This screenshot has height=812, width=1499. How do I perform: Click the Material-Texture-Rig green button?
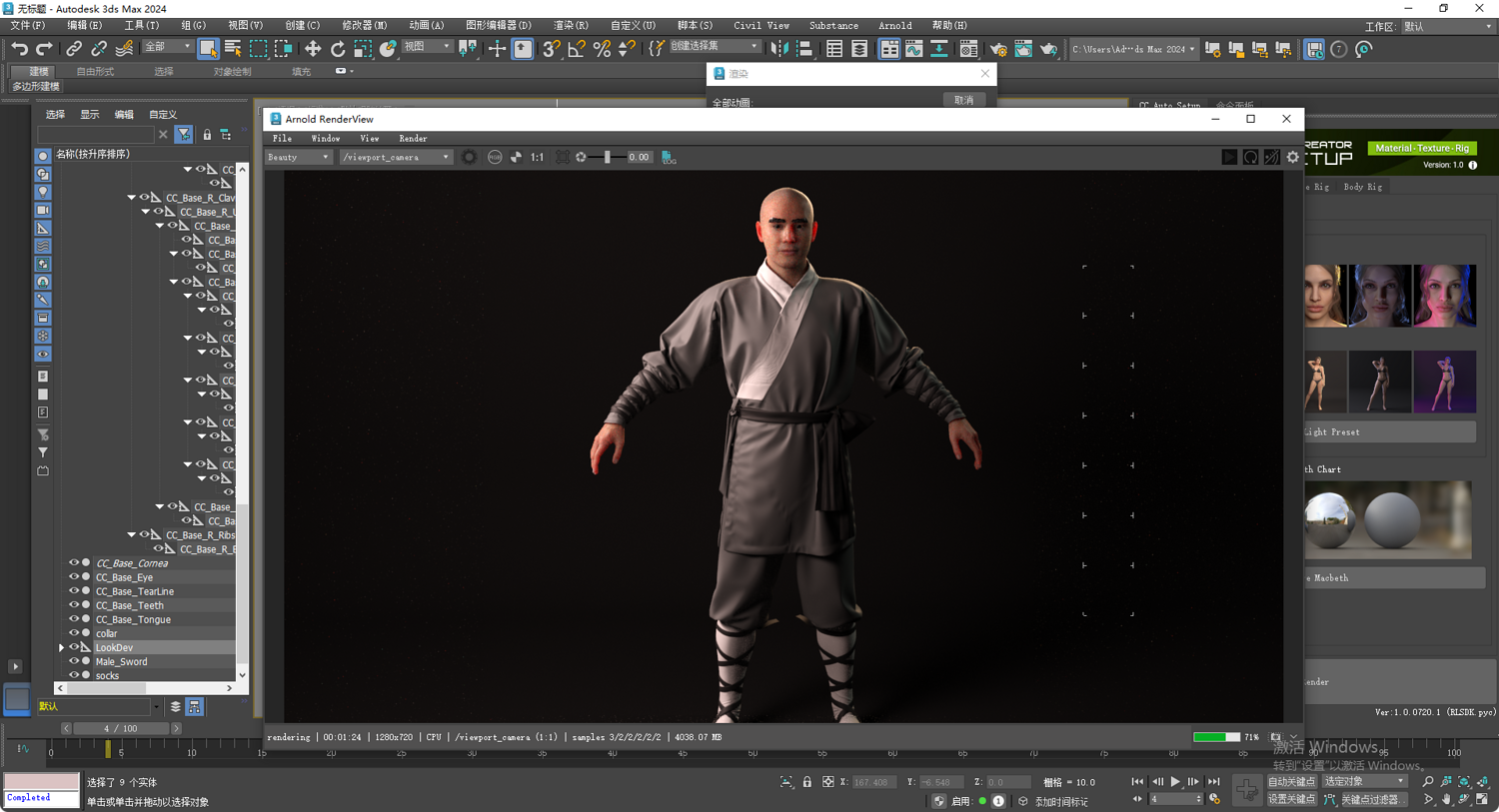1421,148
